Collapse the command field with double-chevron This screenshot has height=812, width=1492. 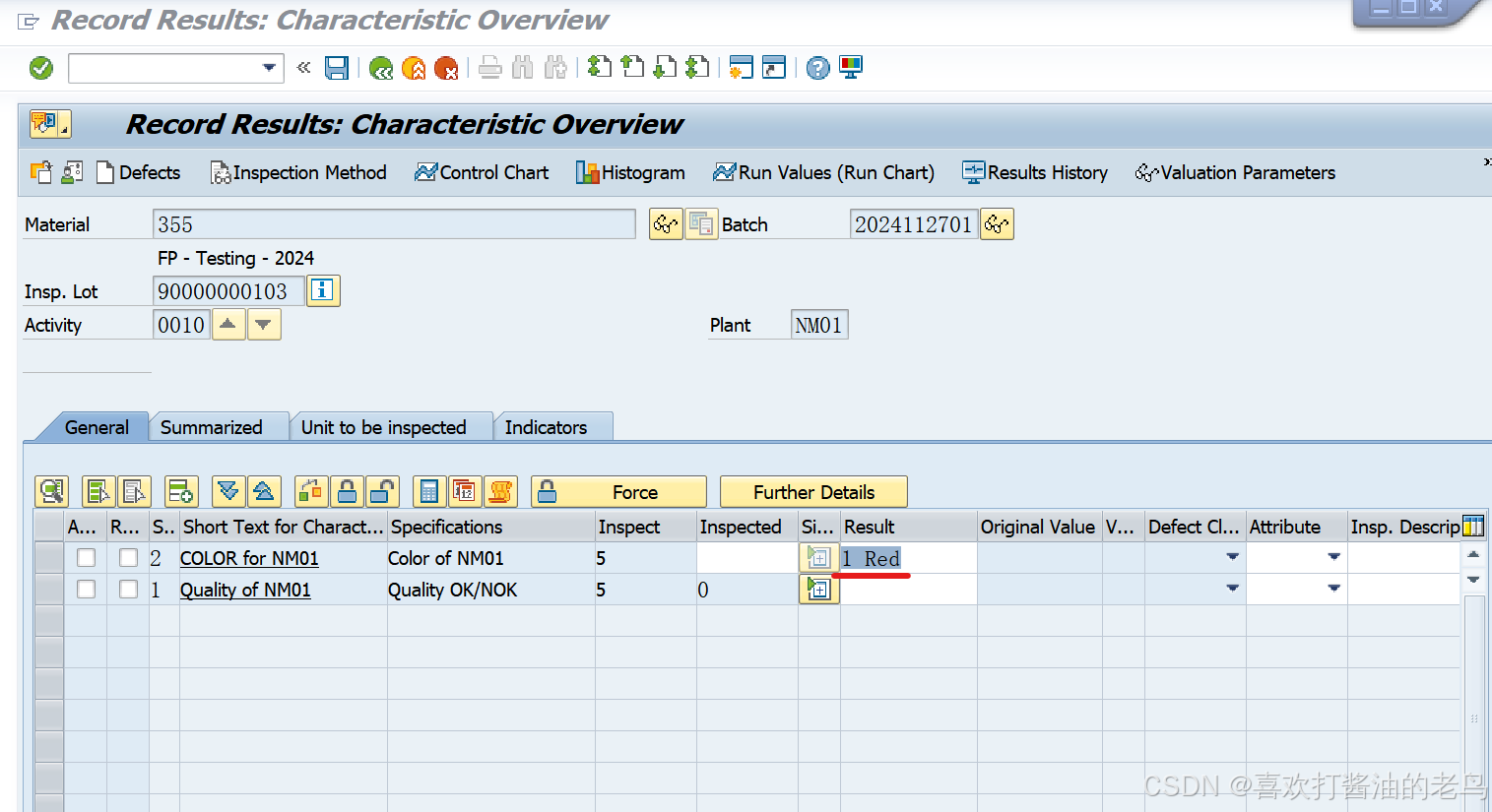pos(303,67)
